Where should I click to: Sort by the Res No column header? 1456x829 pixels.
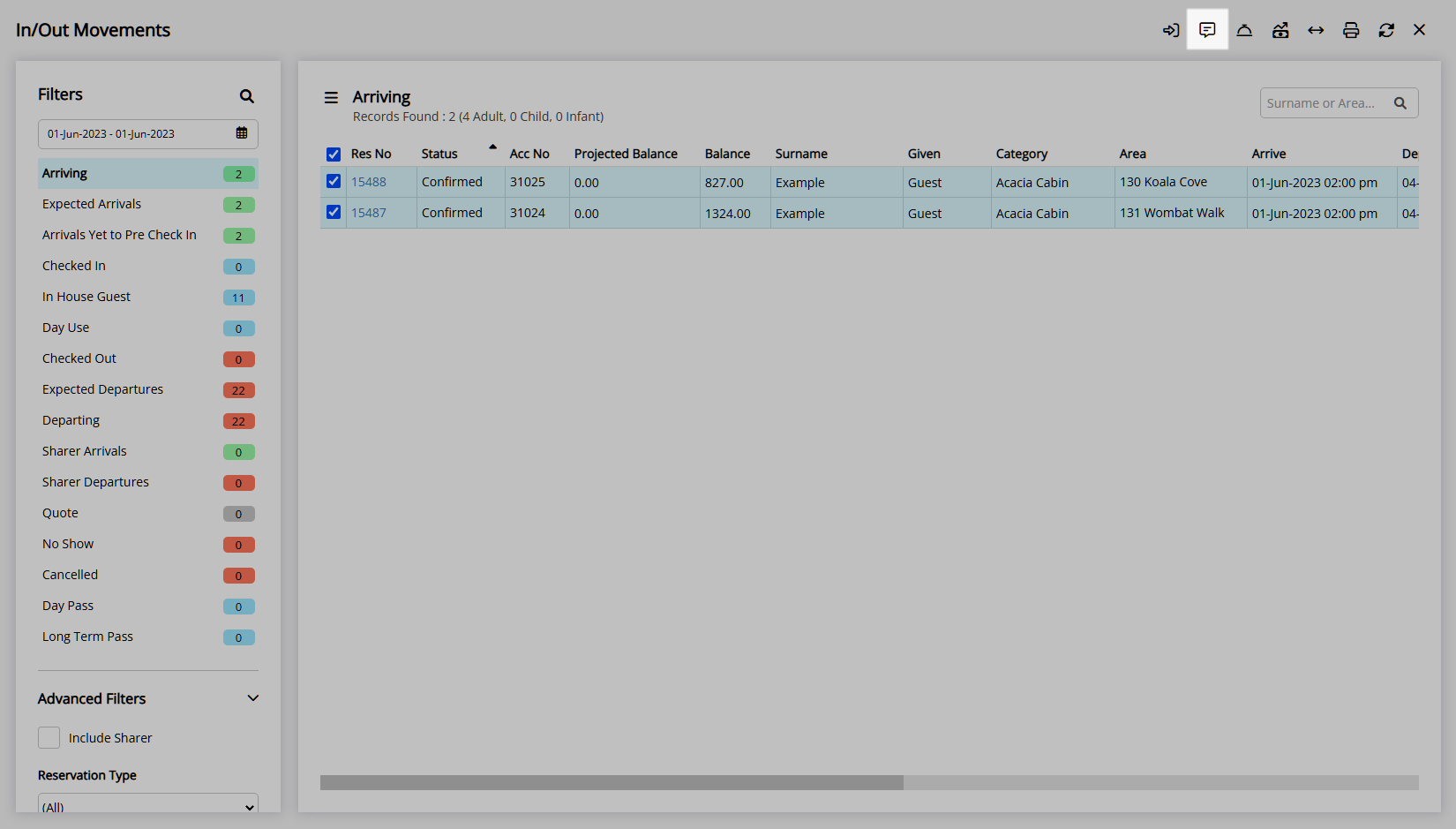(372, 154)
